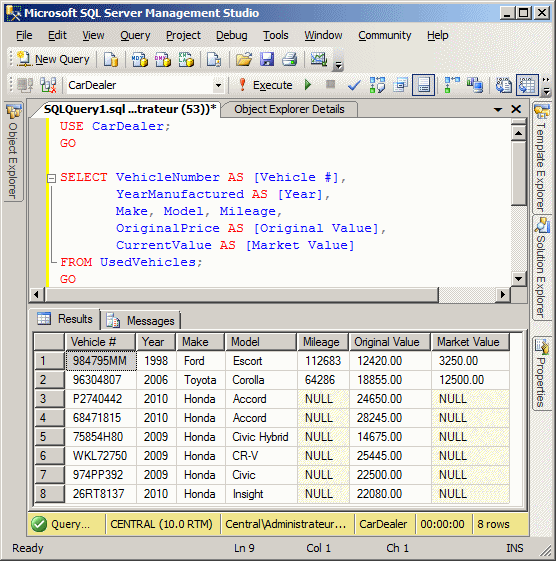Image resolution: width=556 pixels, height=561 pixels.
Task: Click the New Query button
Action: [x=53, y=59]
